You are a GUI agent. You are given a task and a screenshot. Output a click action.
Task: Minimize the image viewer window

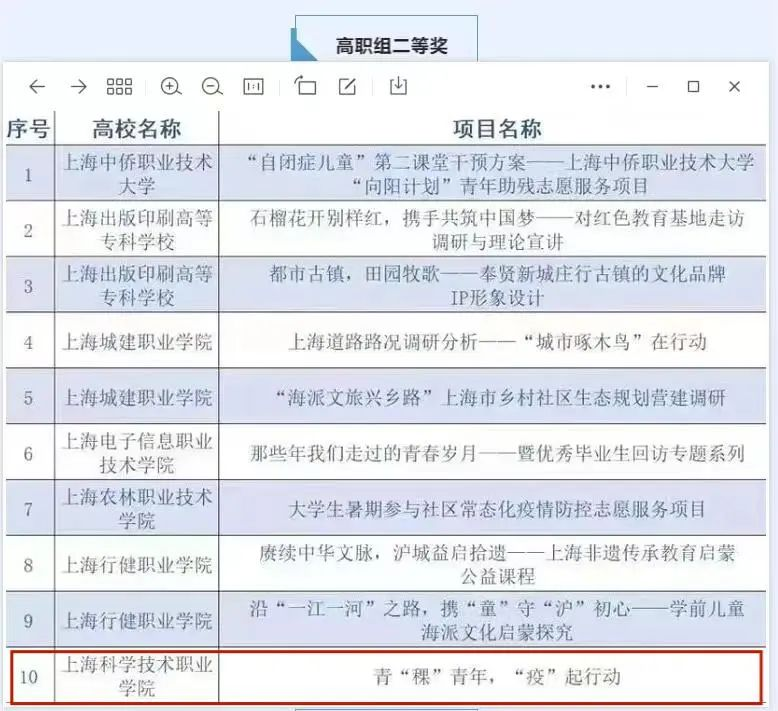tap(651, 87)
